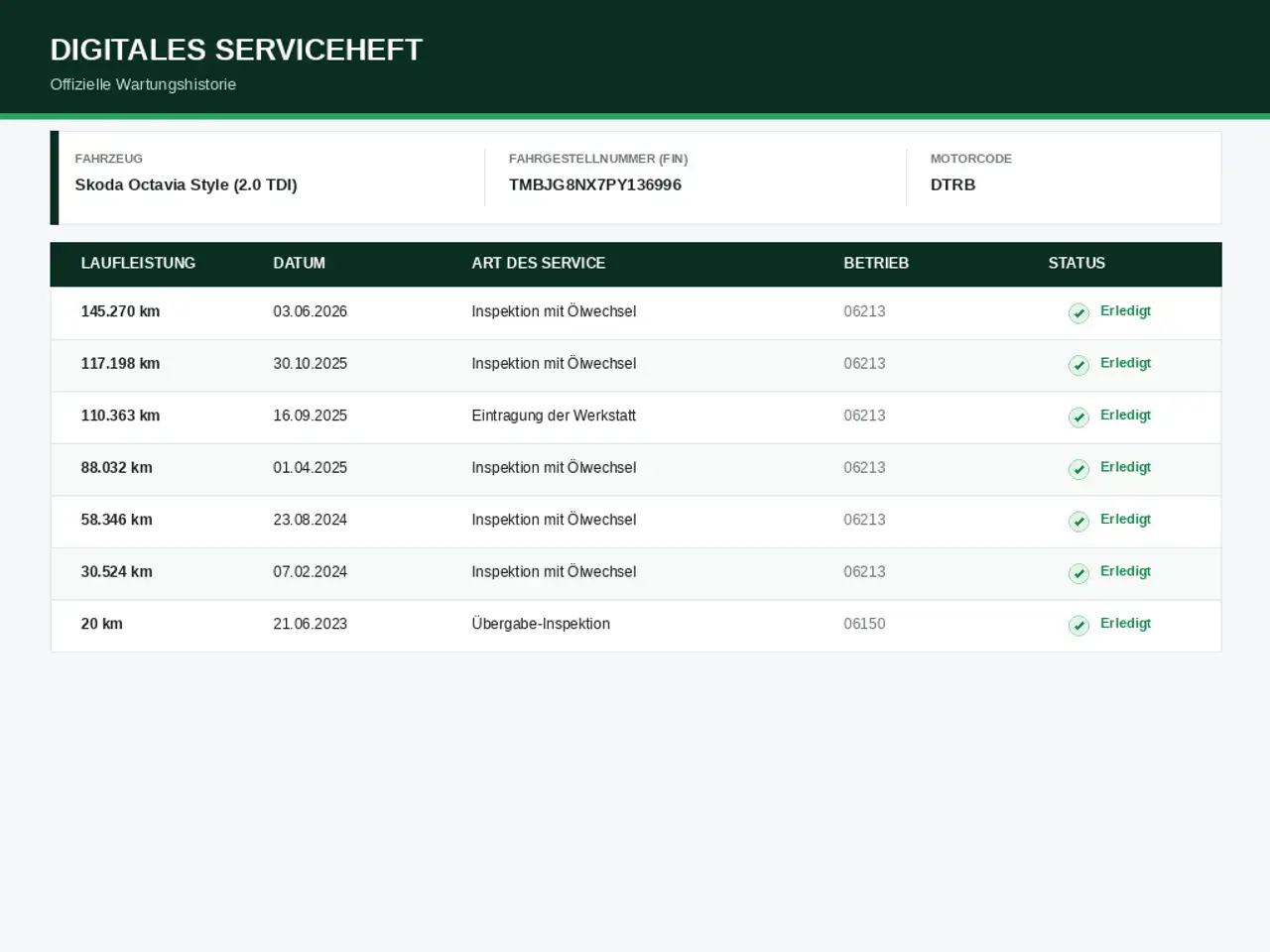Click the Digitales Serviceheft title

click(x=236, y=50)
